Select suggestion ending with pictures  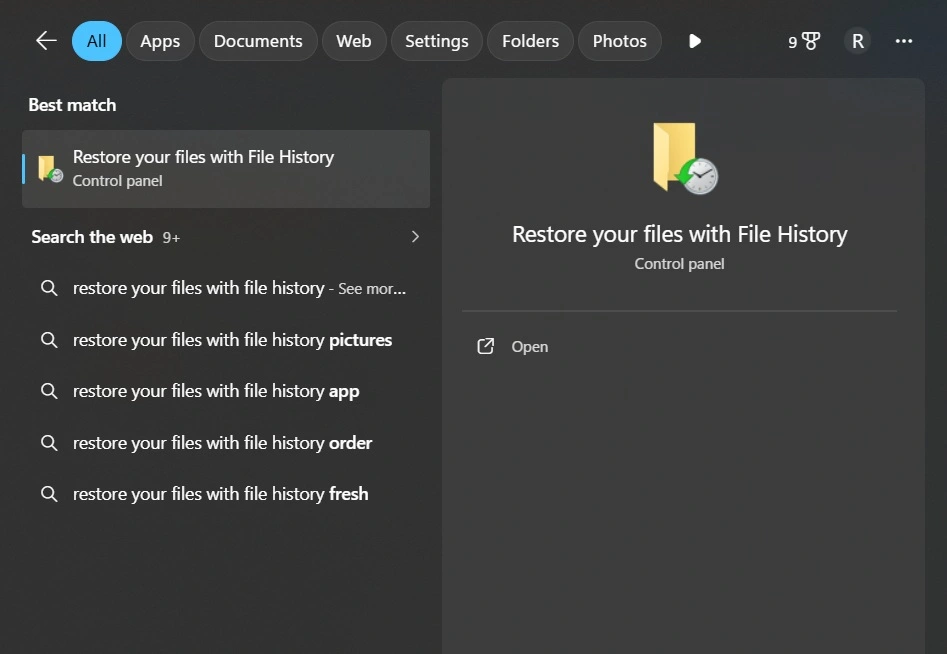[x=226, y=340]
